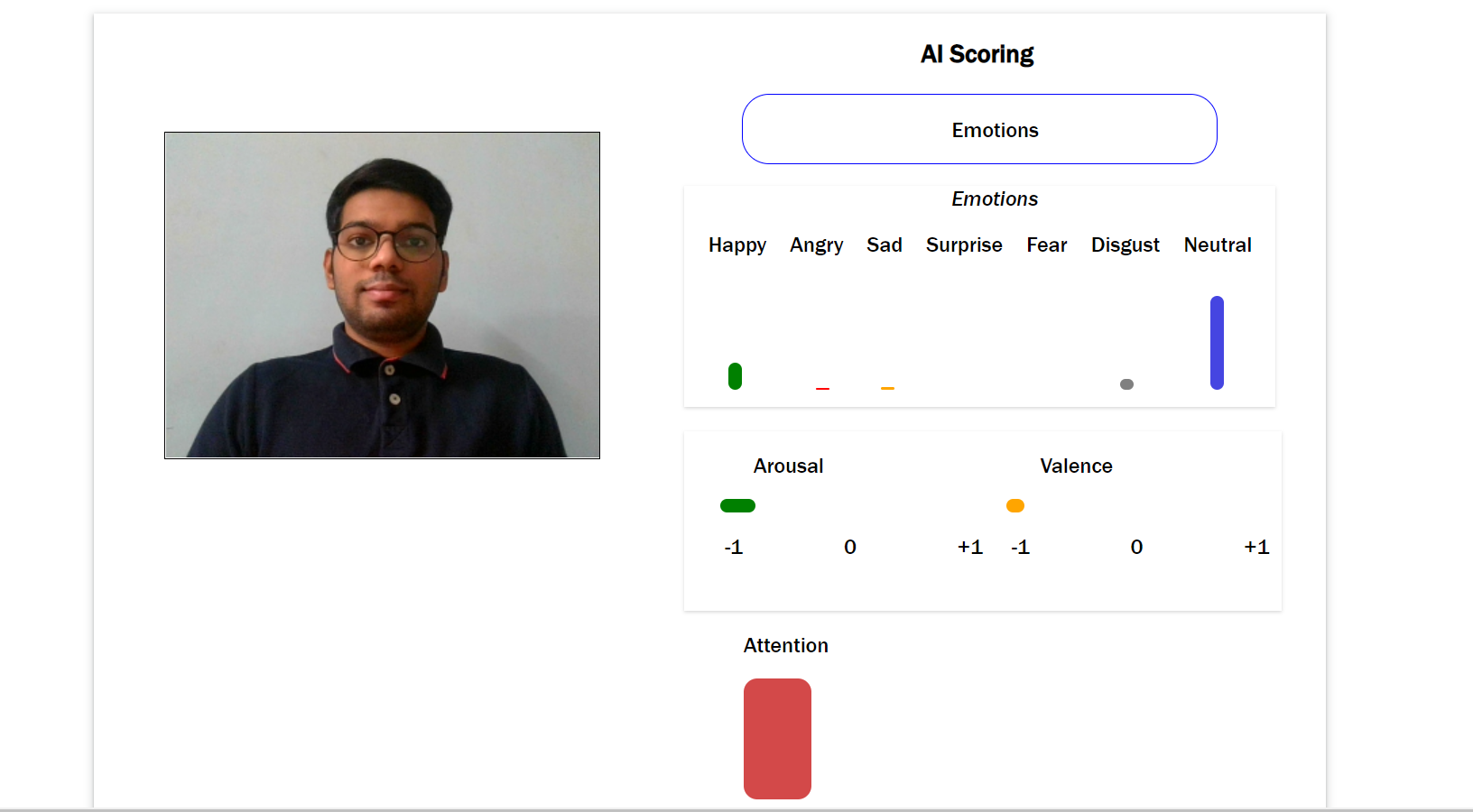Click the orange Sad emotion marker
This screenshot has width=1473, height=812.
pos(887,388)
